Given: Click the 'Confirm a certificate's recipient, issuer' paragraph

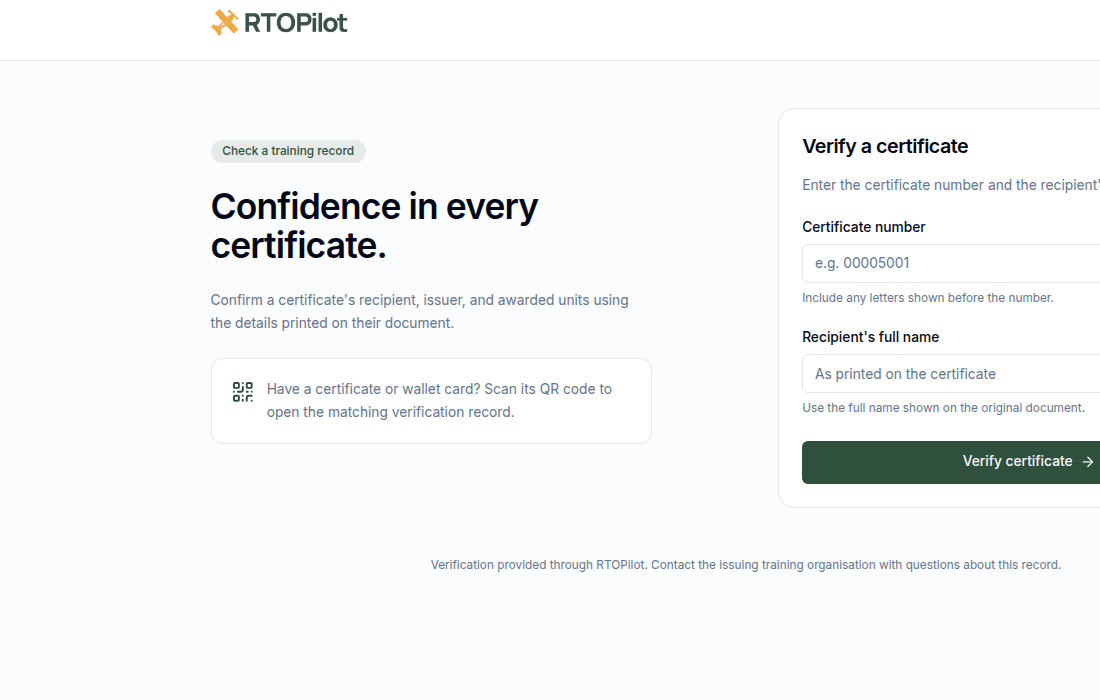Looking at the screenshot, I should [x=420, y=311].
